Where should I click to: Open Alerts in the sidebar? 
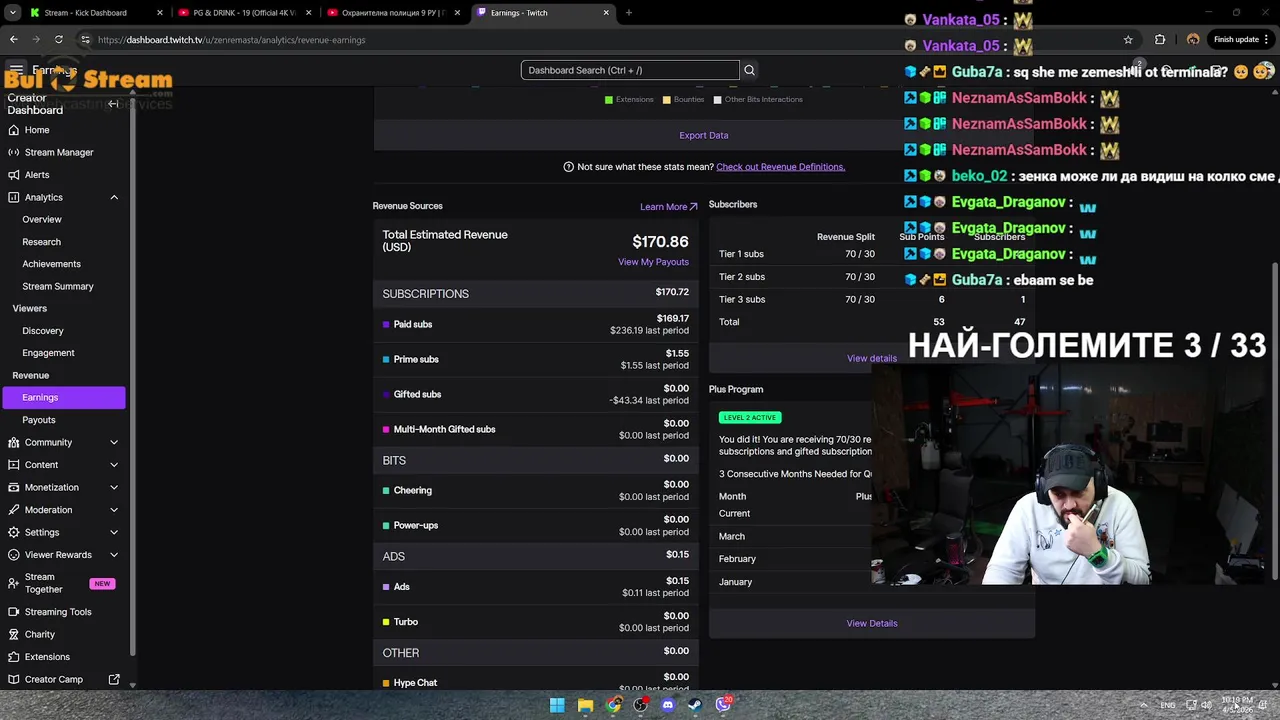point(37,175)
